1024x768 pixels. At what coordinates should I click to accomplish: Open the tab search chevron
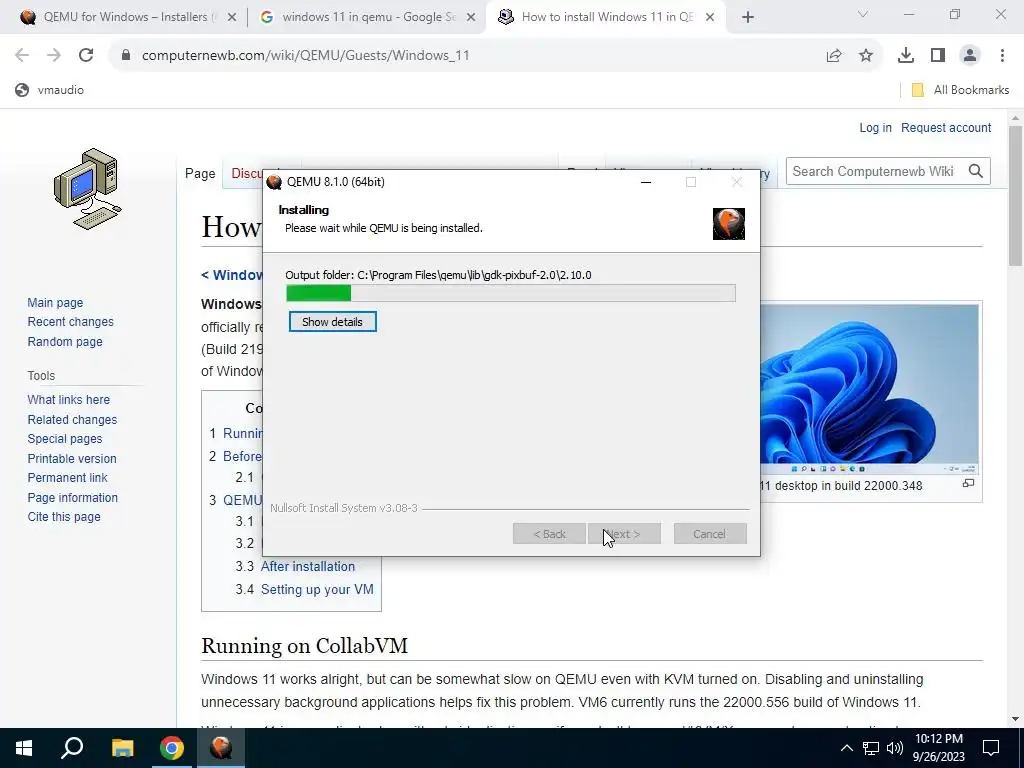pyautogui.click(x=863, y=14)
